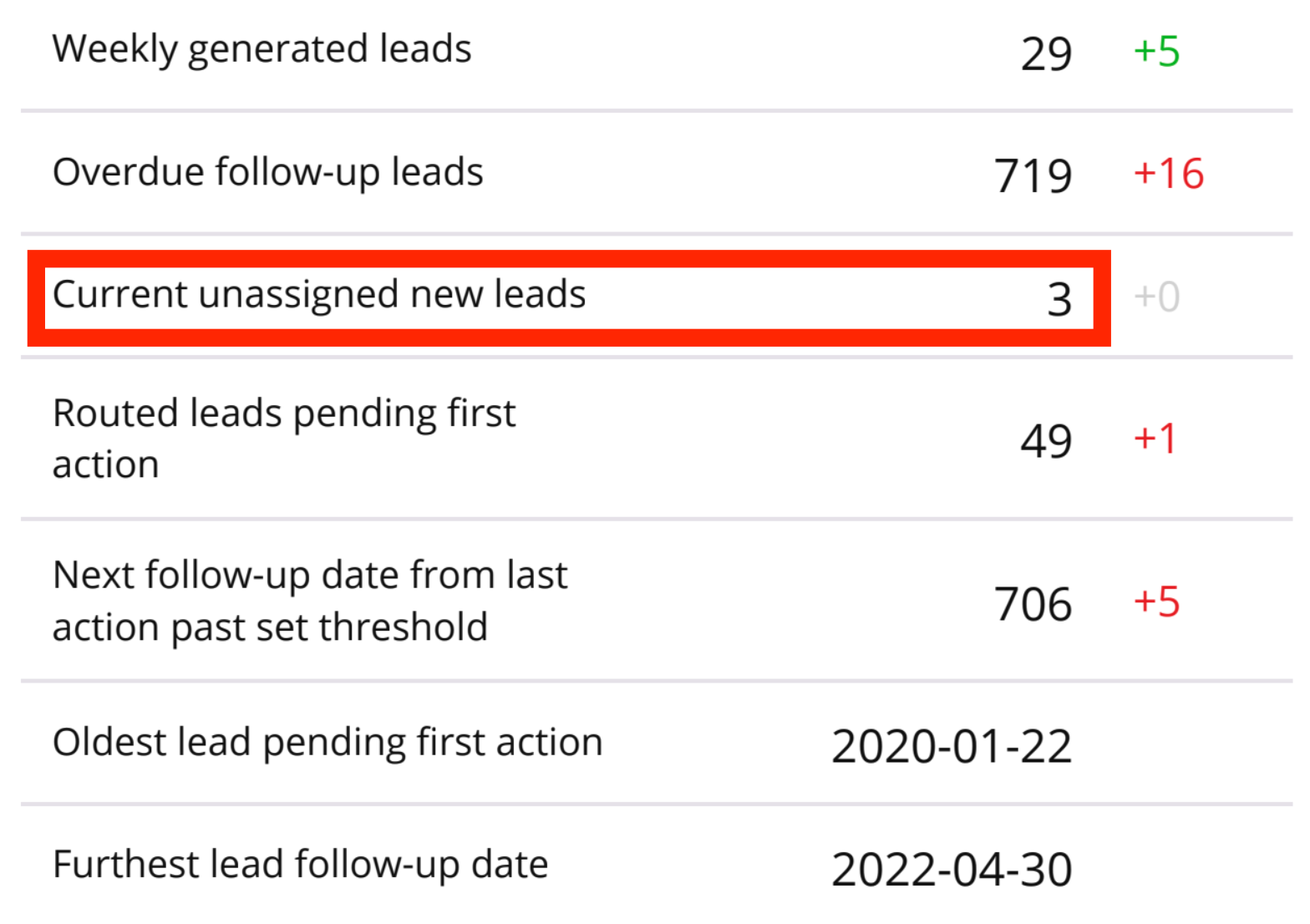
Task: Select the red +16 change indicator
Action: pyautogui.click(x=1168, y=174)
